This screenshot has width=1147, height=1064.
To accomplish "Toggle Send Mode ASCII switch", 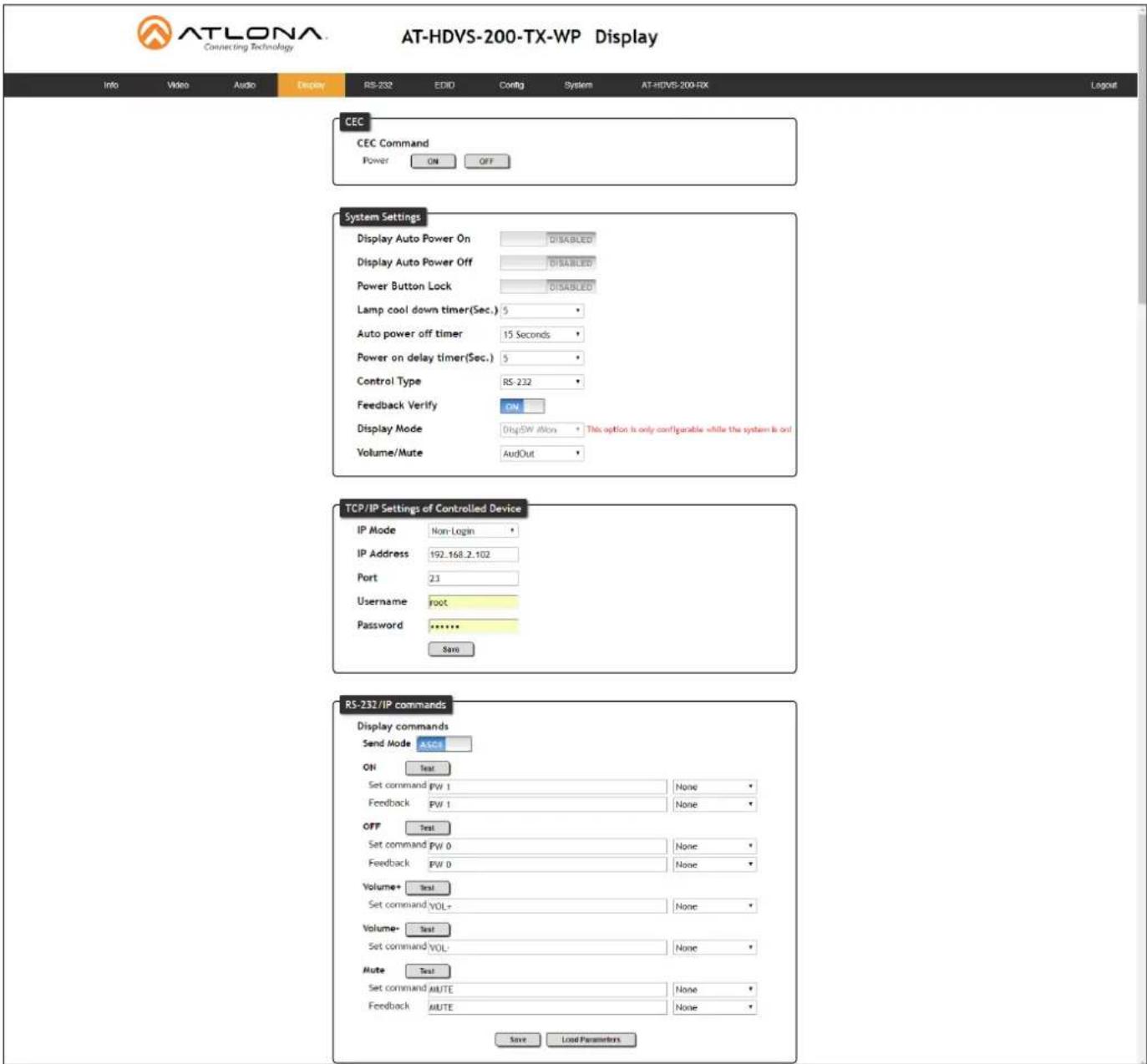I will [x=444, y=744].
